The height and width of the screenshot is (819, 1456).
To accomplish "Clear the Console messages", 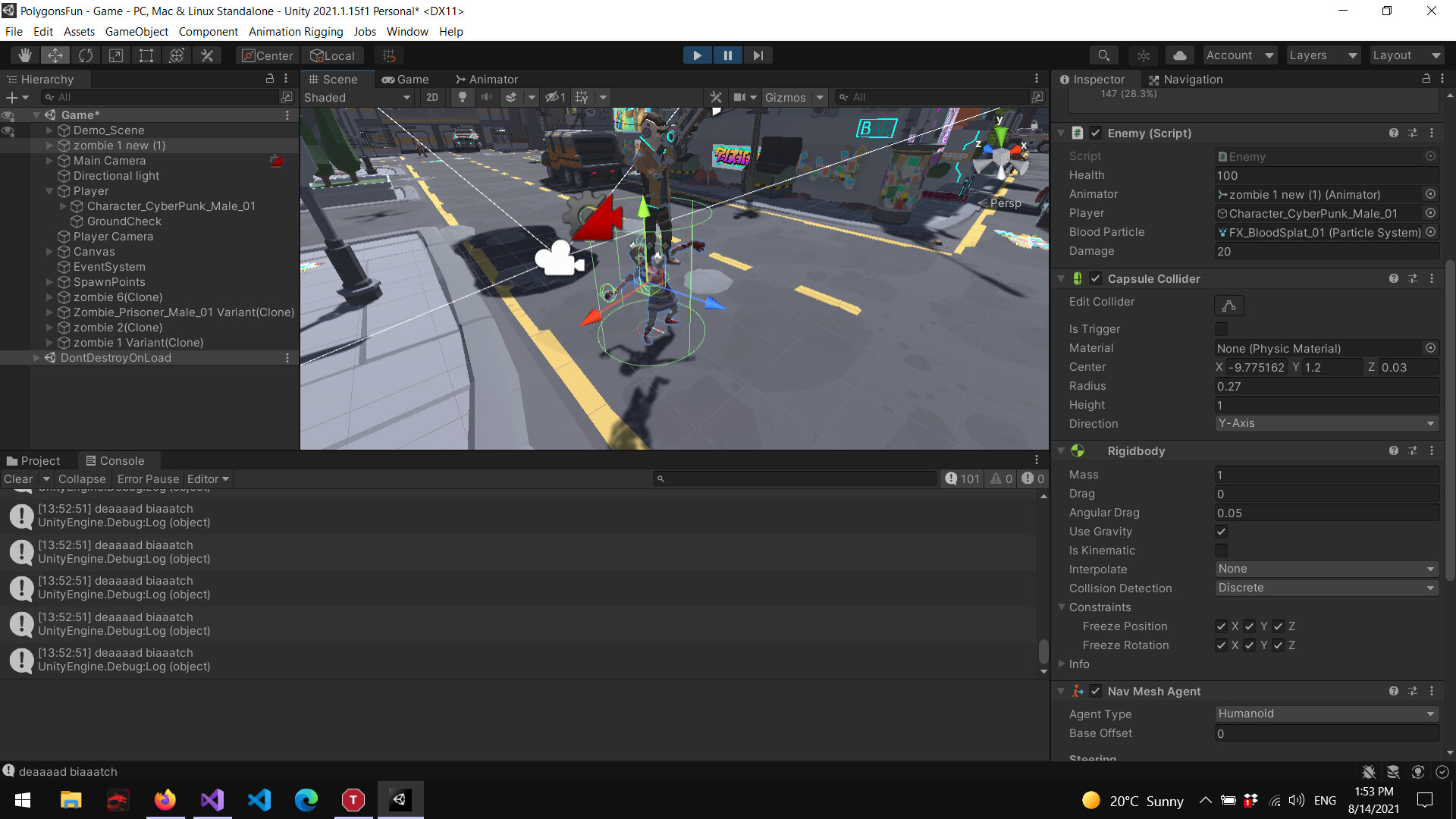I will 17,479.
